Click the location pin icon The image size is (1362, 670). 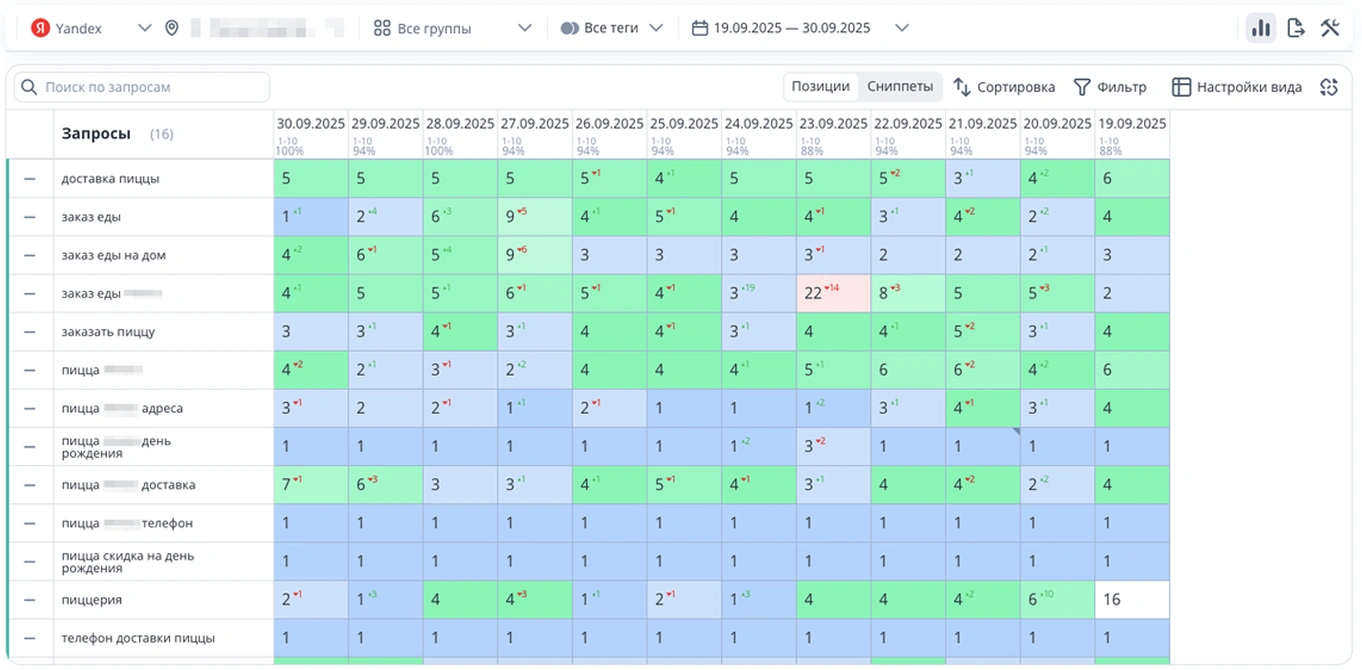tap(172, 28)
